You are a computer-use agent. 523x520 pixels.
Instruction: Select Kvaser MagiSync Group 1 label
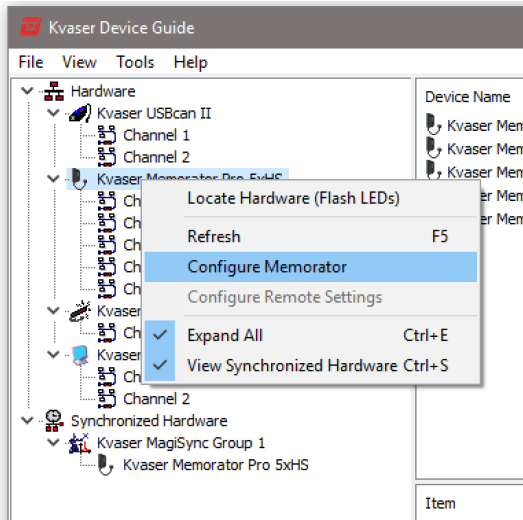pos(181,443)
